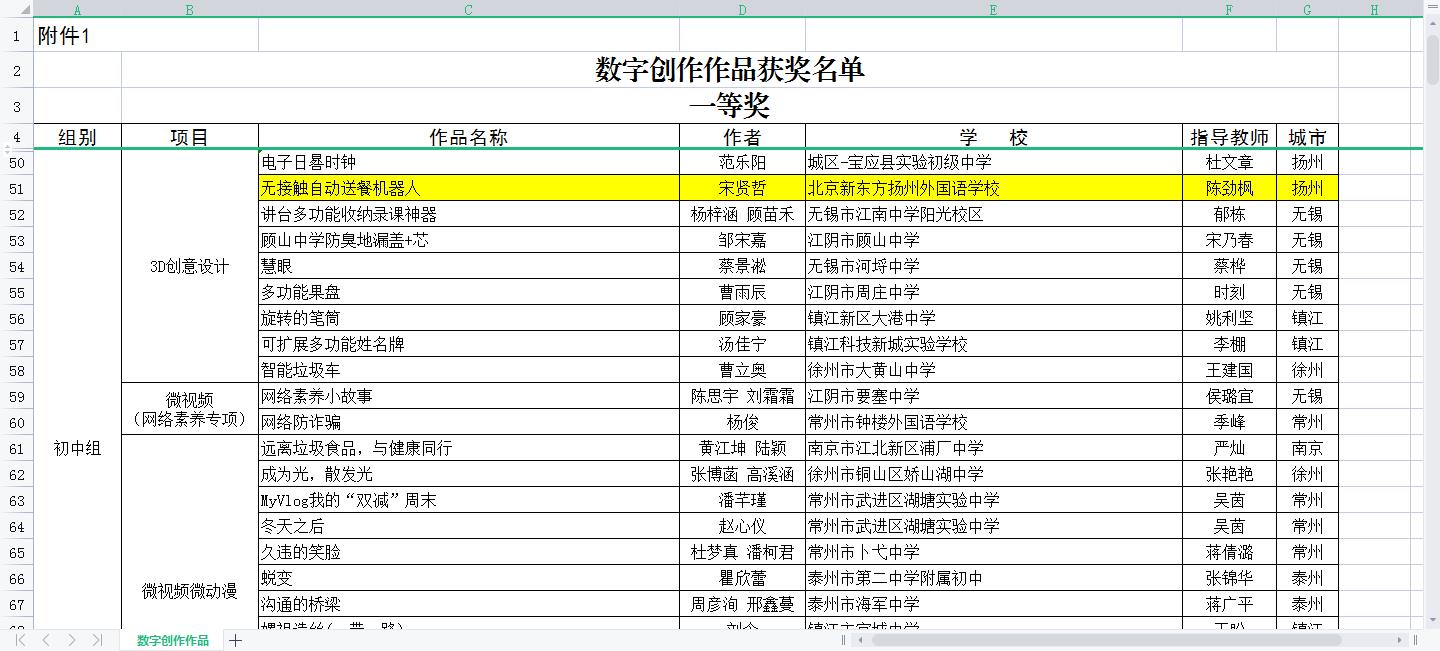Select column A header
Image resolution: width=1440 pixels, height=651 pixels.
click(x=78, y=9)
